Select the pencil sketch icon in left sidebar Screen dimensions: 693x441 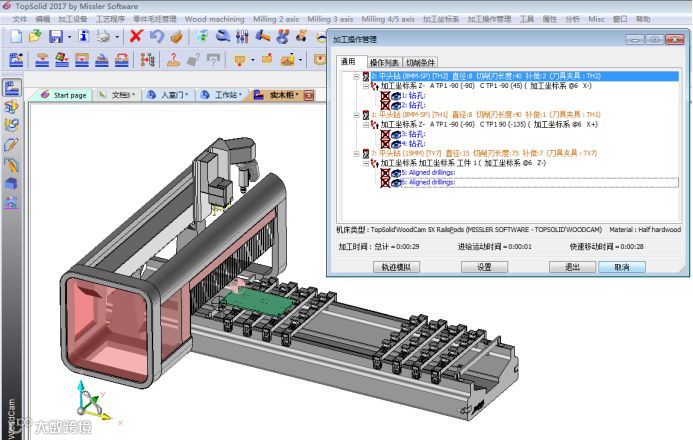pos(11,144)
